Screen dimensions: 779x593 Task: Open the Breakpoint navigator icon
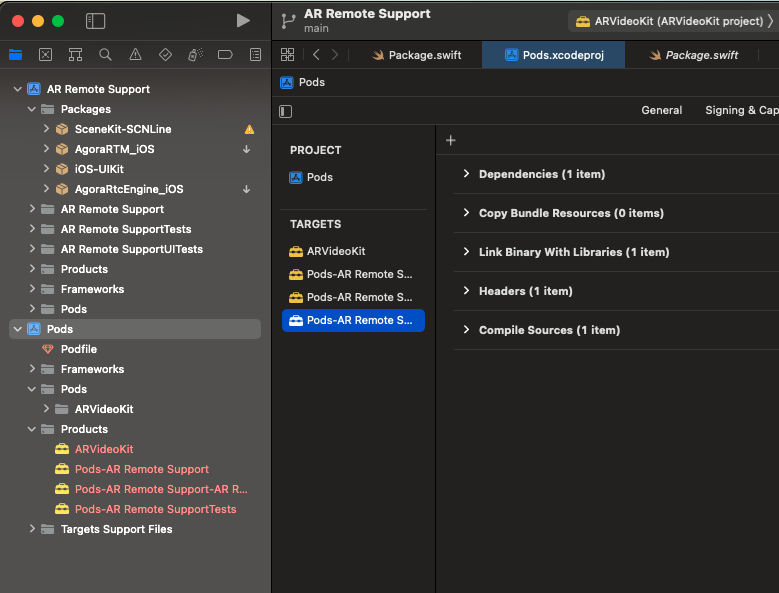(225, 55)
